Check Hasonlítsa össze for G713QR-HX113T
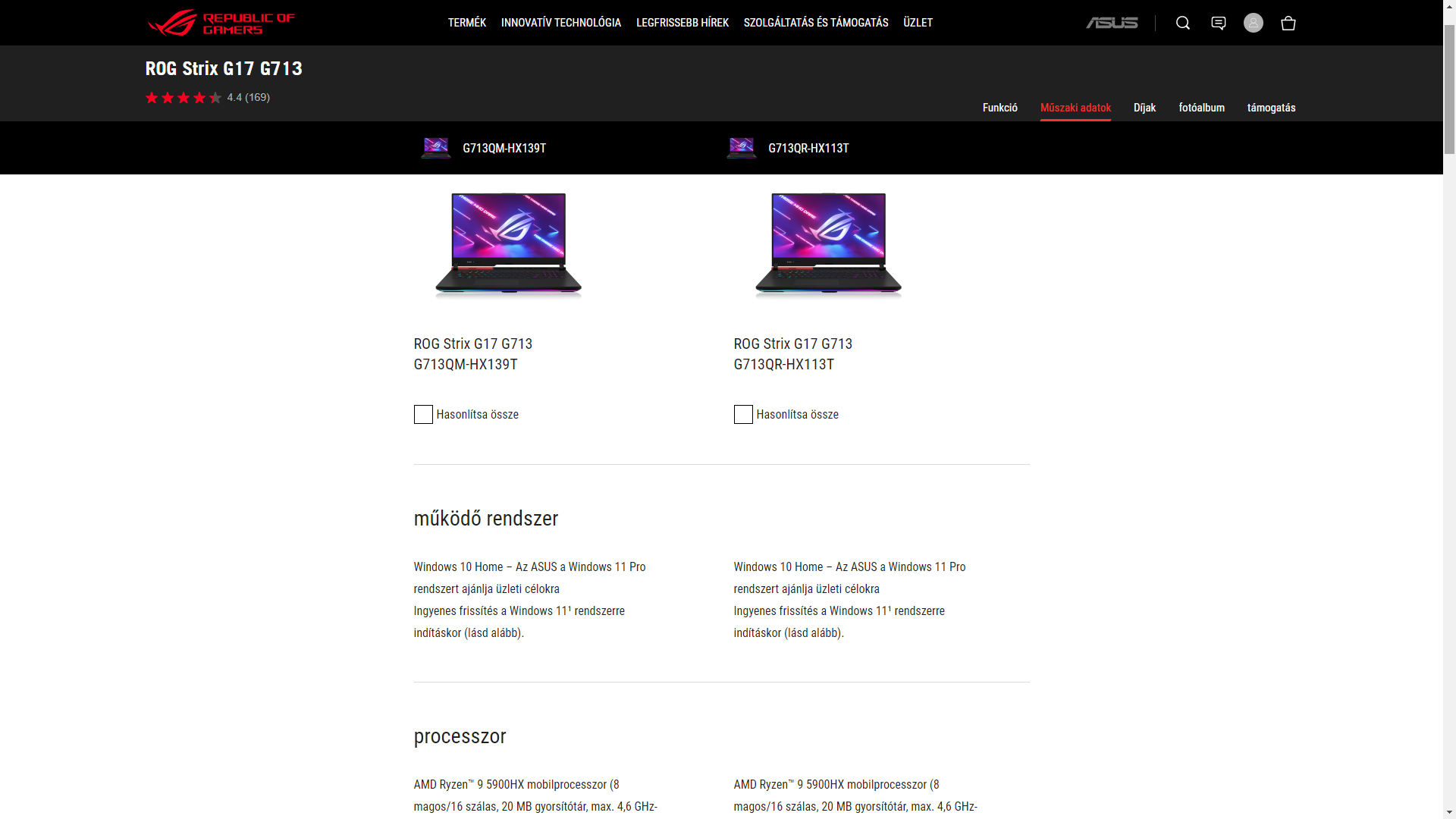 743,414
